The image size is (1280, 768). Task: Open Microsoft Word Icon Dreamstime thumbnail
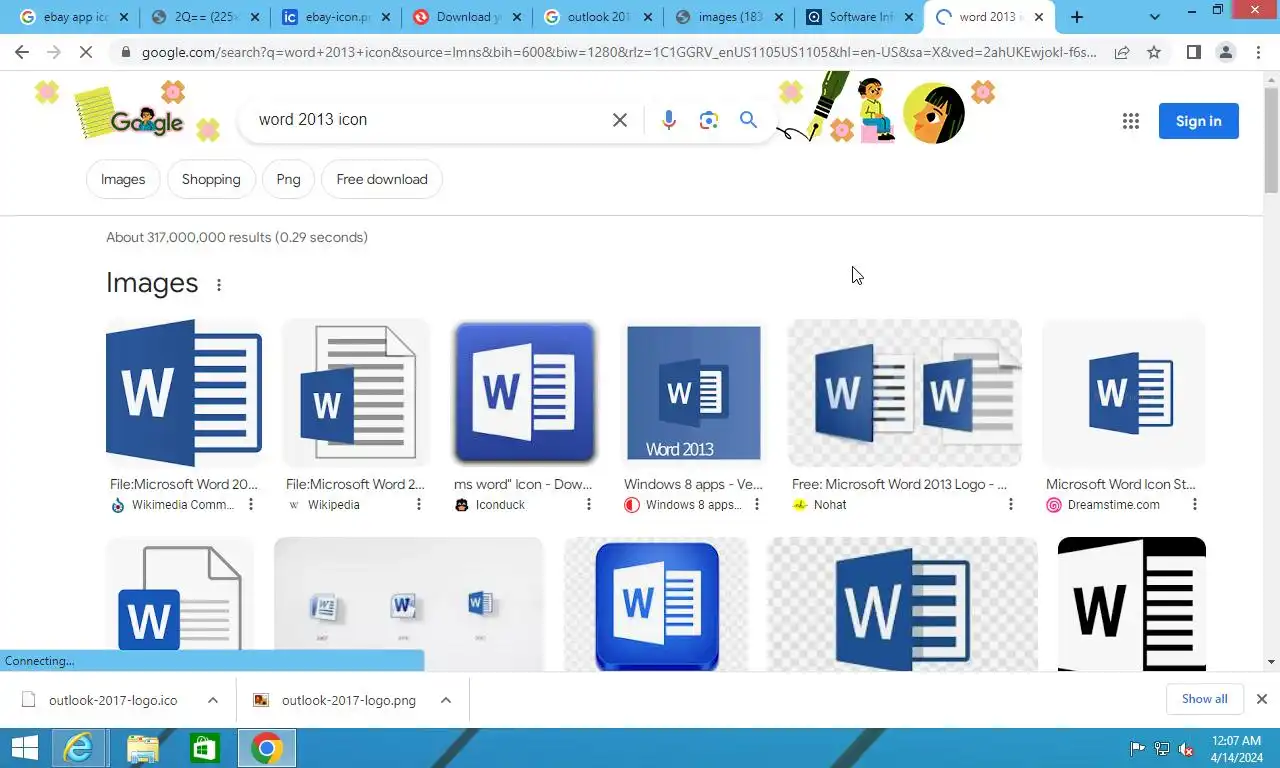[1124, 393]
